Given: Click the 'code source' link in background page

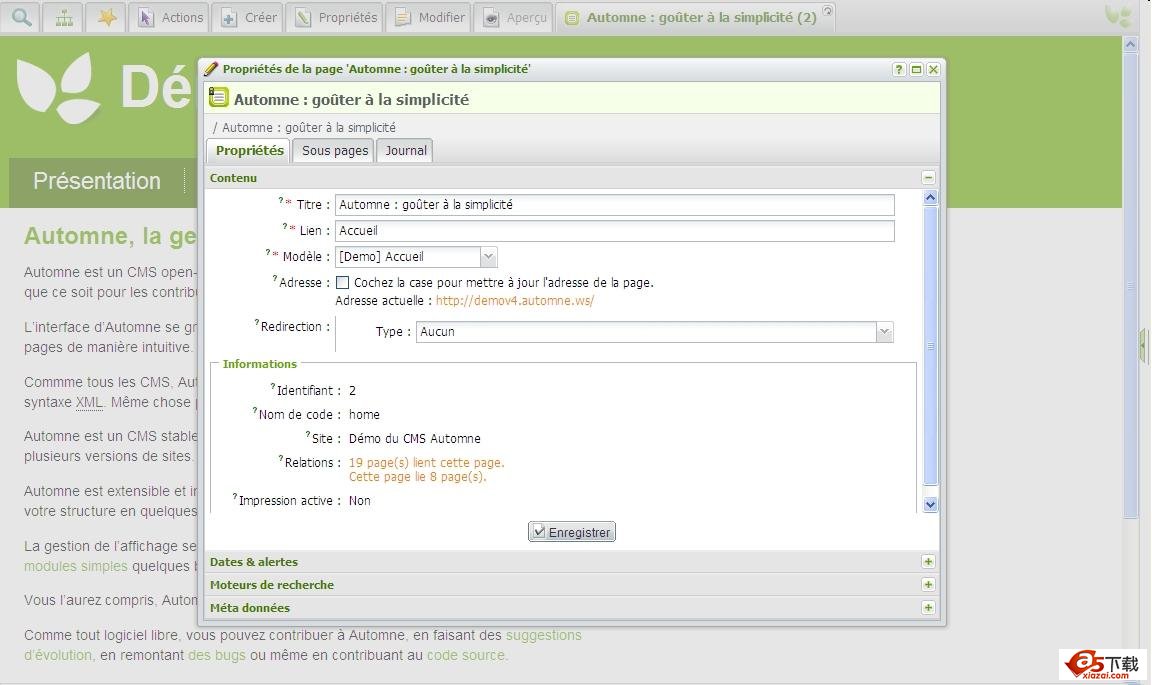Looking at the screenshot, I should 467,655.
